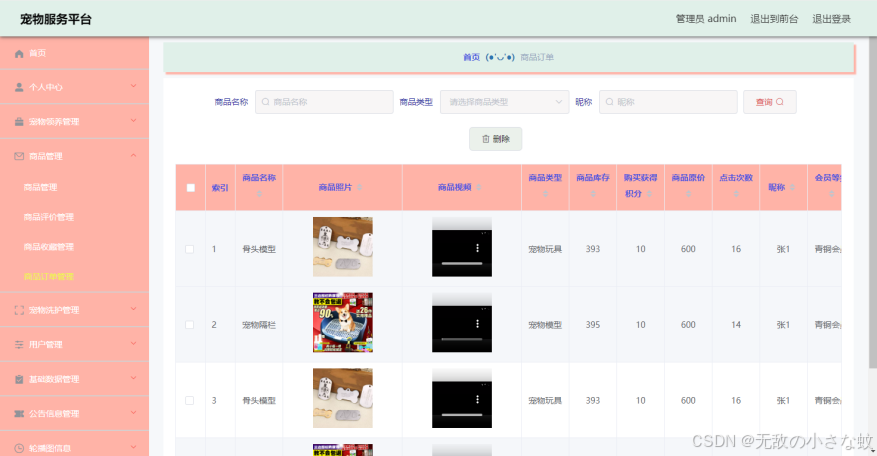The height and width of the screenshot is (456, 877).
Task: Open video menu dots for row 1
Action: pos(477,248)
